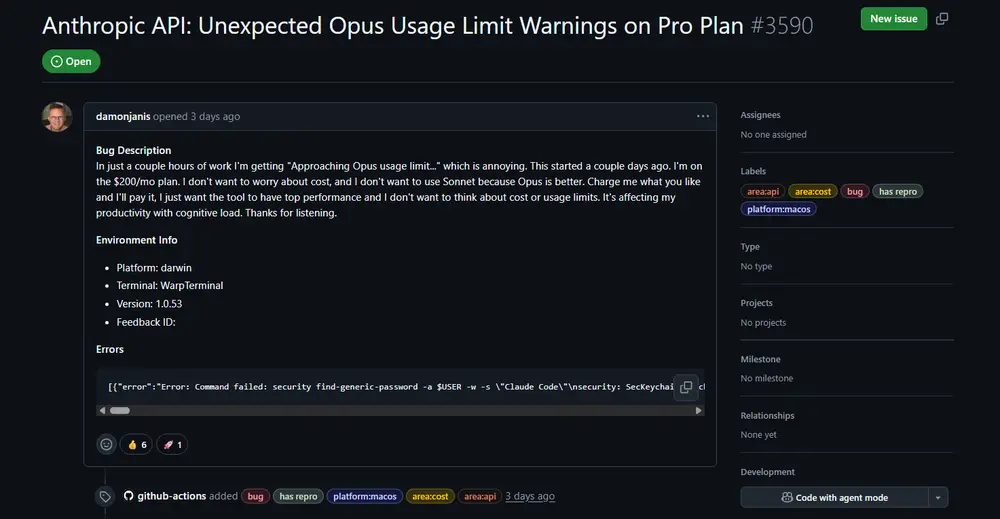Expand the Code with agent mode dropdown arrow

(x=937, y=497)
